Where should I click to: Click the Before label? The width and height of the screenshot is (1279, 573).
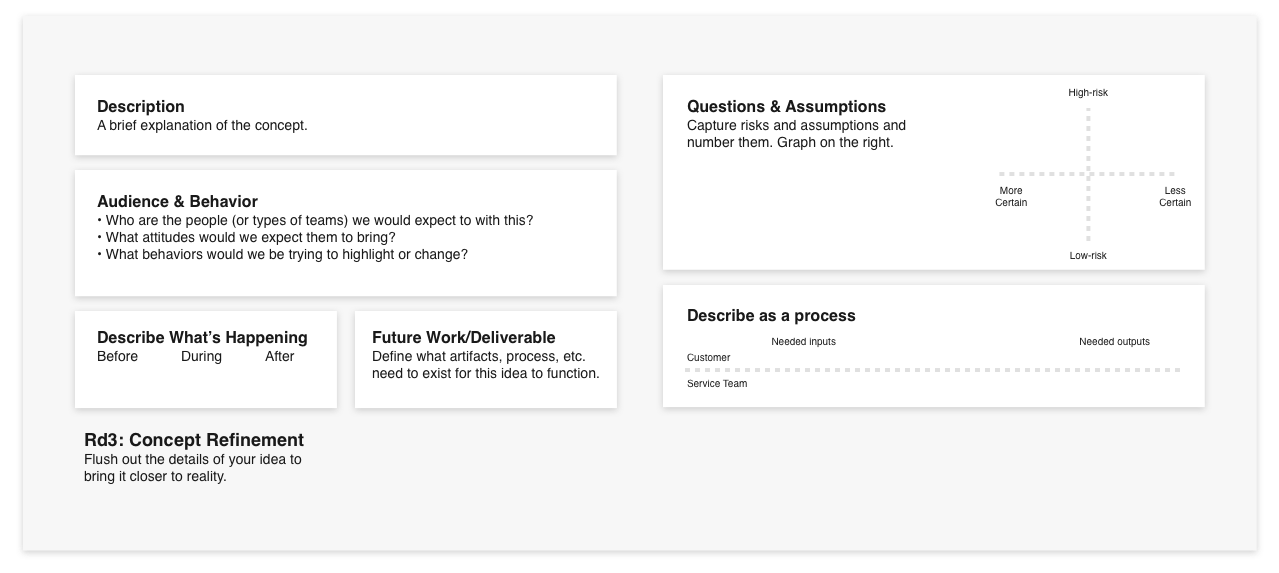click(117, 357)
